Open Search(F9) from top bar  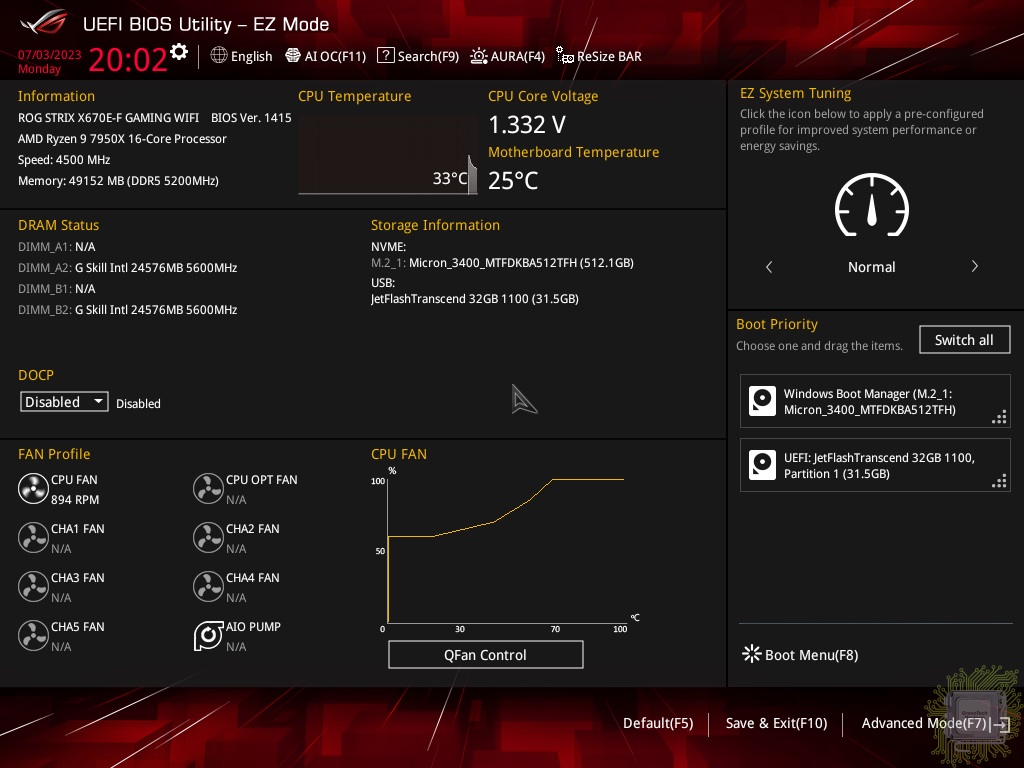418,56
